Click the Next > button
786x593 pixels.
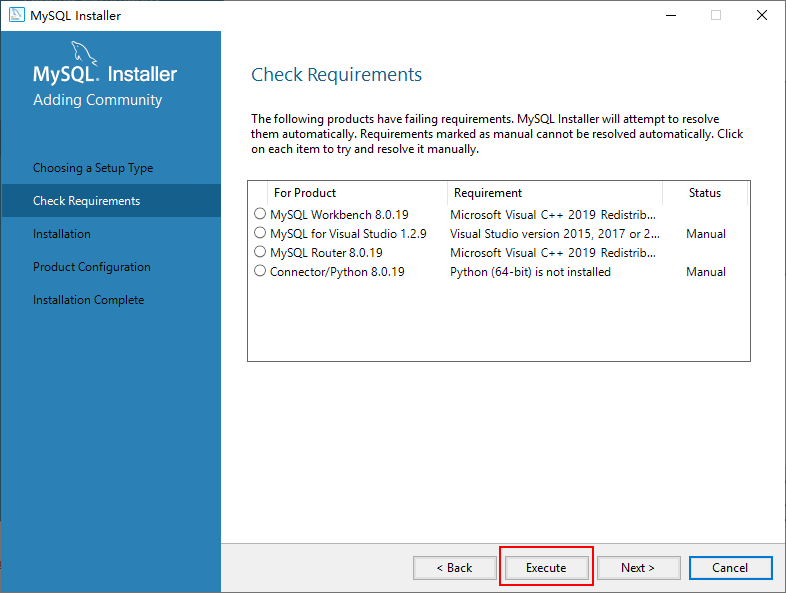[x=638, y=568]
